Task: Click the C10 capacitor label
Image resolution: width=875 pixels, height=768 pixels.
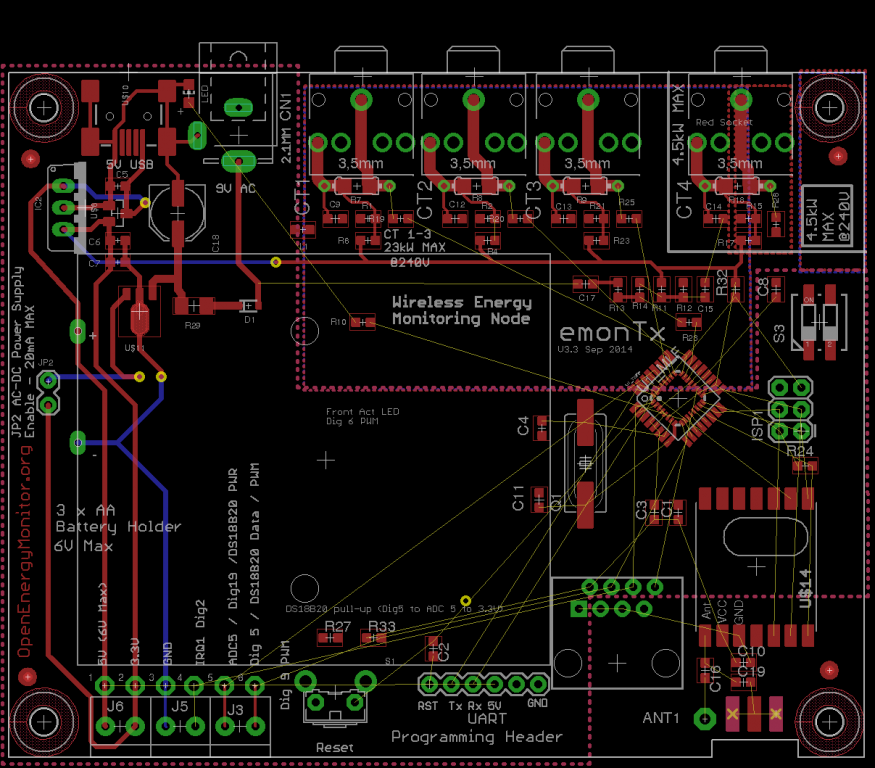Action: [x=751, y=651]
